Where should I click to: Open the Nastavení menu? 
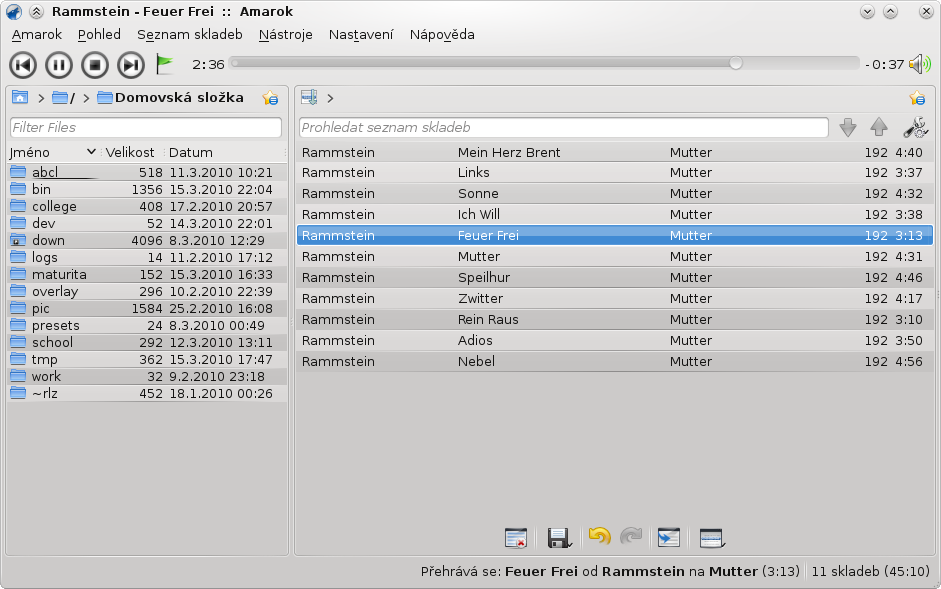click(361, 35)
